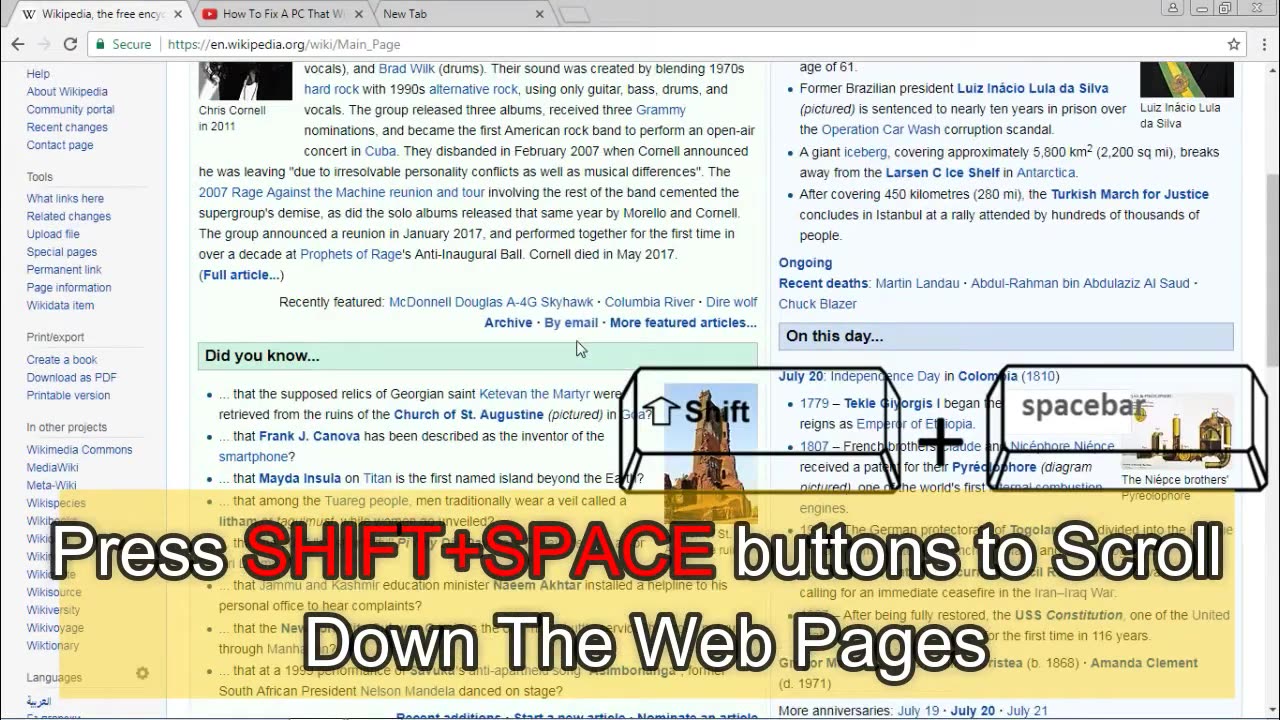Open the Special pages link
This screenshot has width=1280, height=720.
point(62,253)
